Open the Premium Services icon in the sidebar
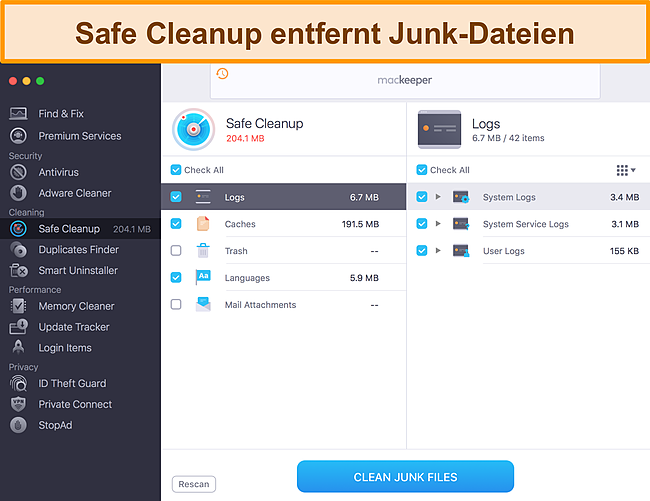Screen dimensions: 650x501 click(18, 136)
